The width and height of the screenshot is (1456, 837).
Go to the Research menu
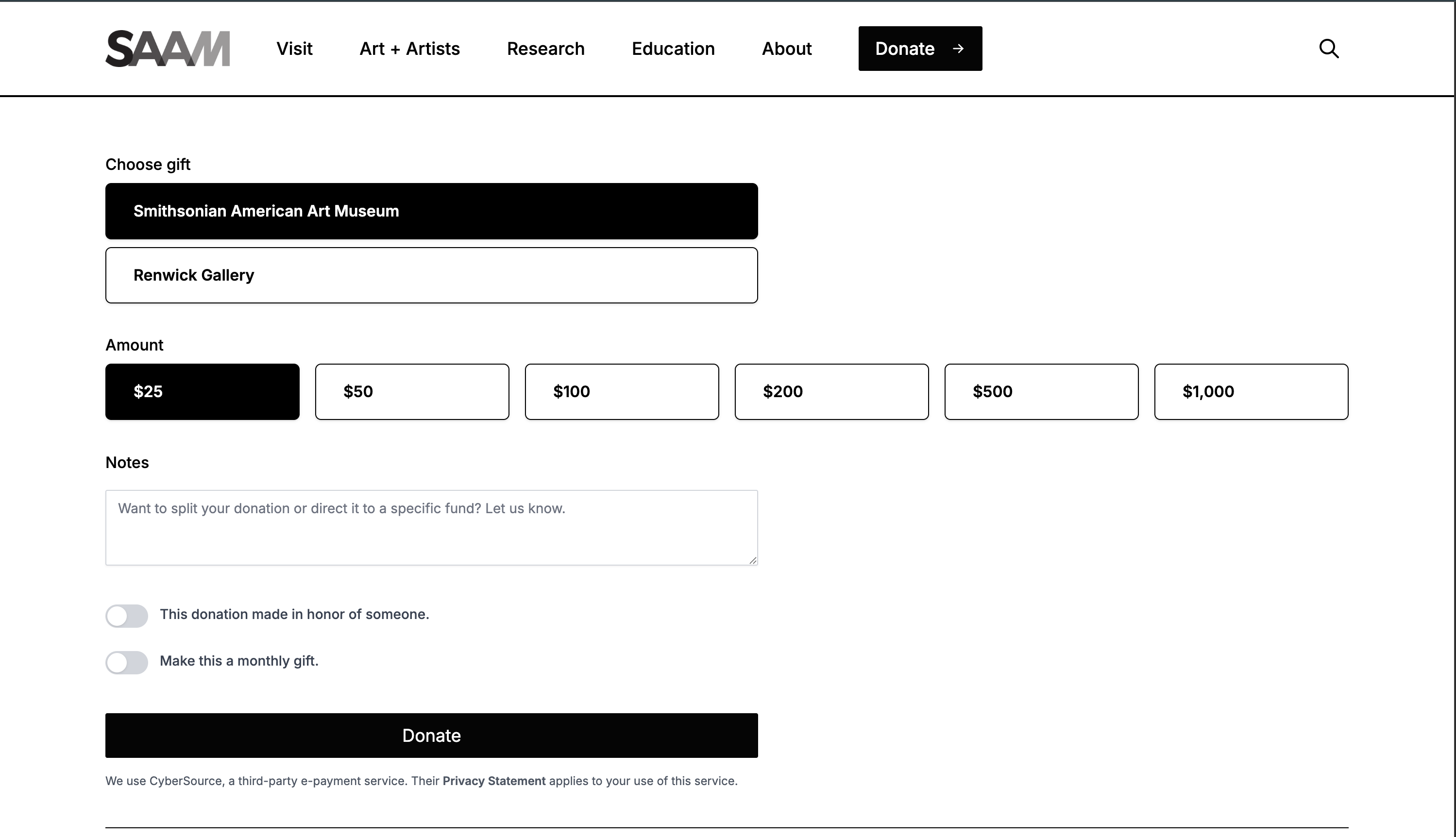pyautogui.click(x=545, y=49)
